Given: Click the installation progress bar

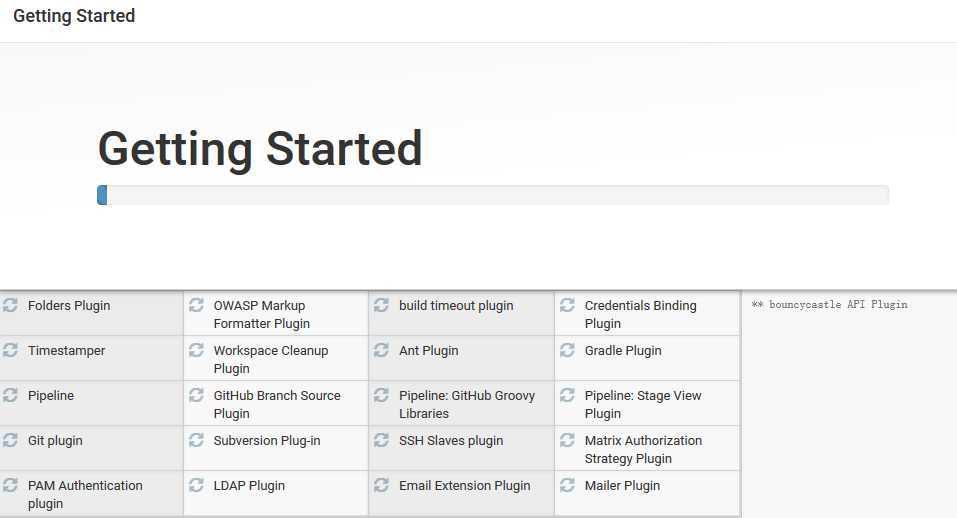Looking at the screenshot, I should (493, 195).
